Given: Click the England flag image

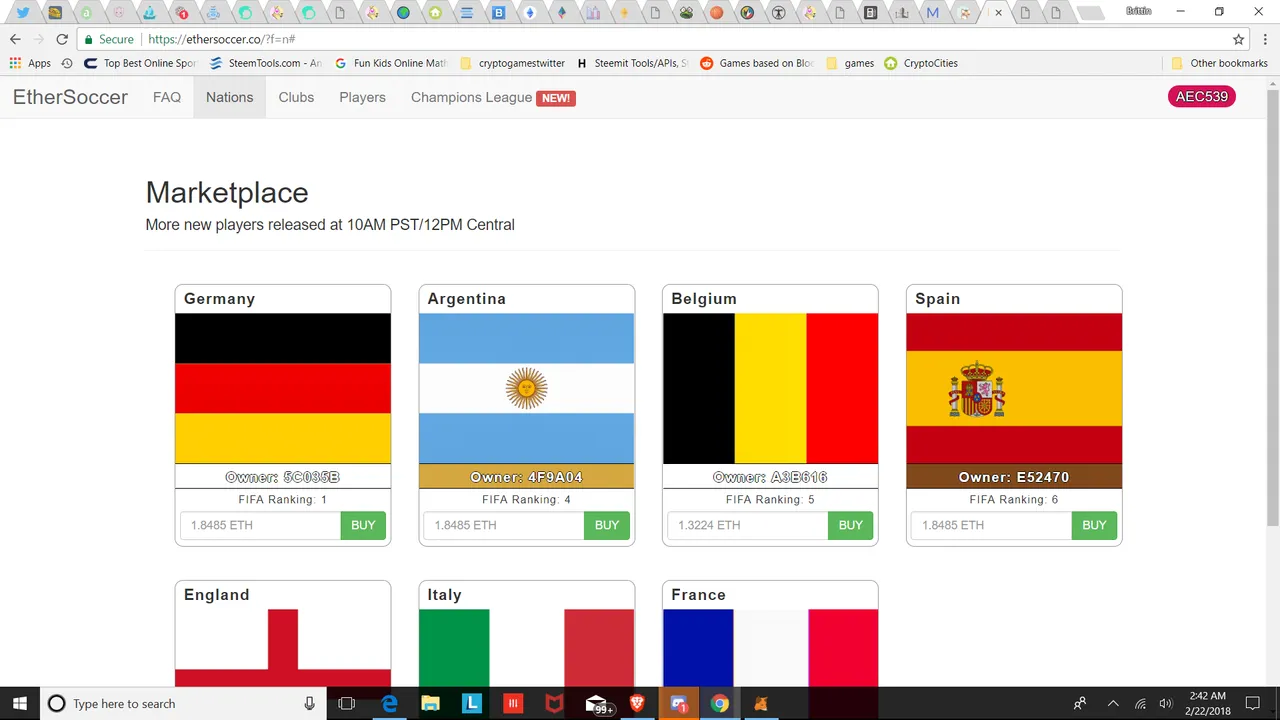Looking at the screenshot, I should [x=283, y=648].
